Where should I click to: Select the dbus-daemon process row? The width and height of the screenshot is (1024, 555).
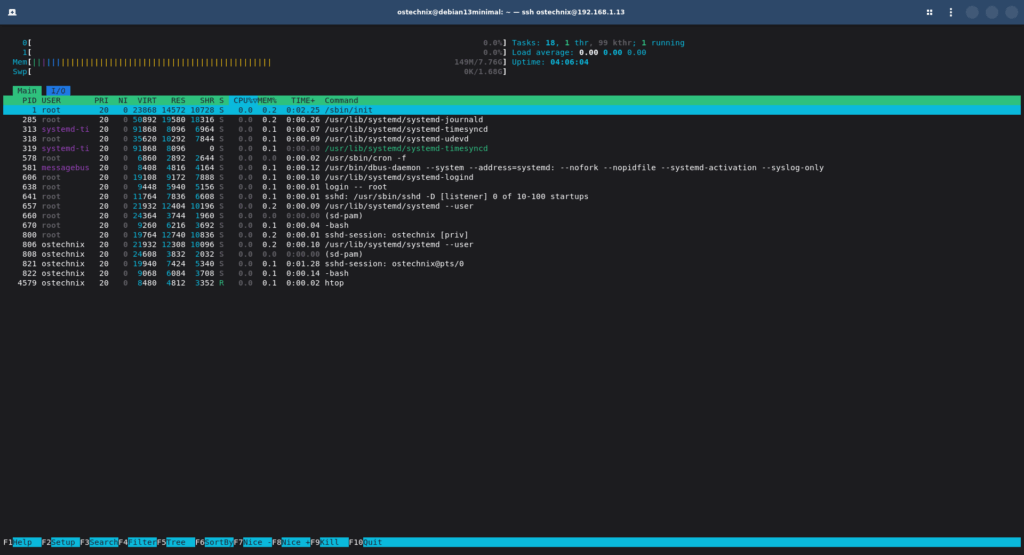pyautogui.click(x=512, y=168)
